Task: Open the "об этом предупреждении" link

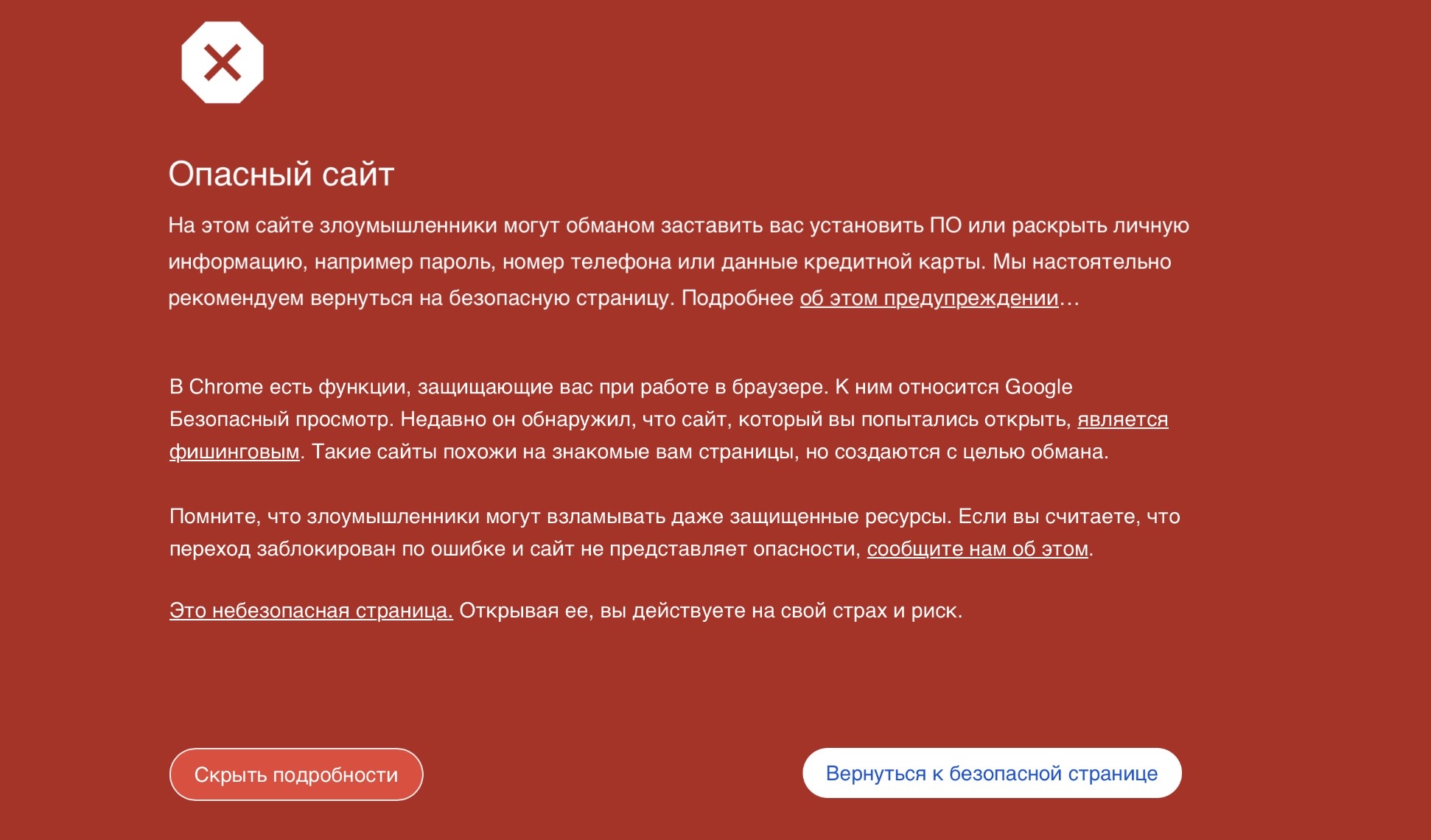Action: point(928,298)
